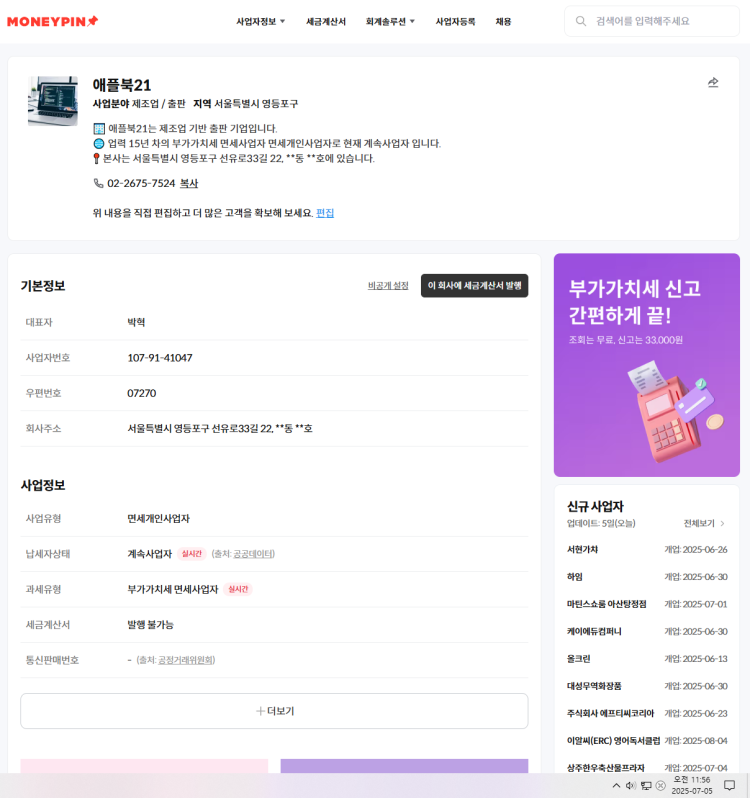Copy the phone number with 복사 link
This screenshot has width=750, height=798.
(189, 183)
